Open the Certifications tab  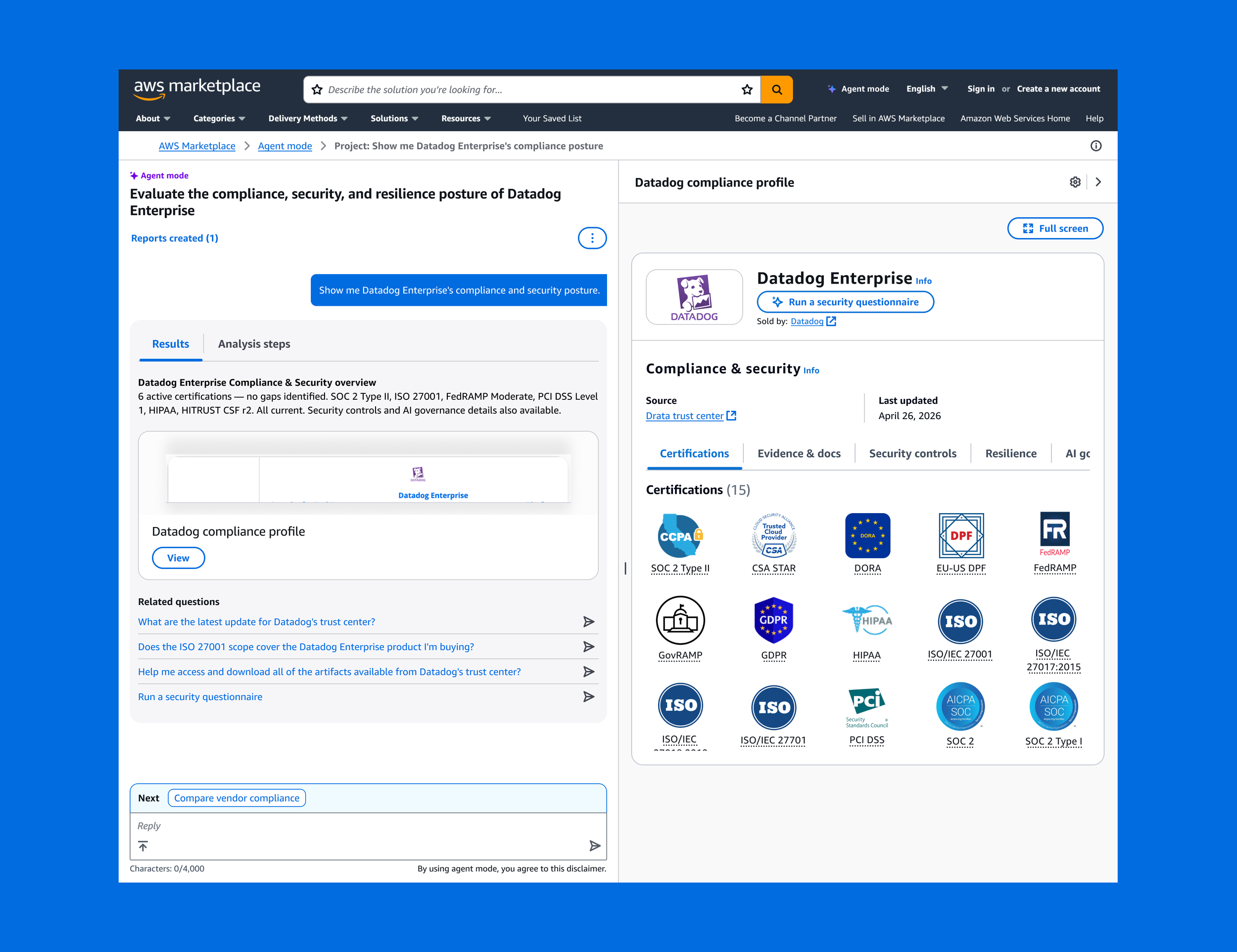pos(694,454)
